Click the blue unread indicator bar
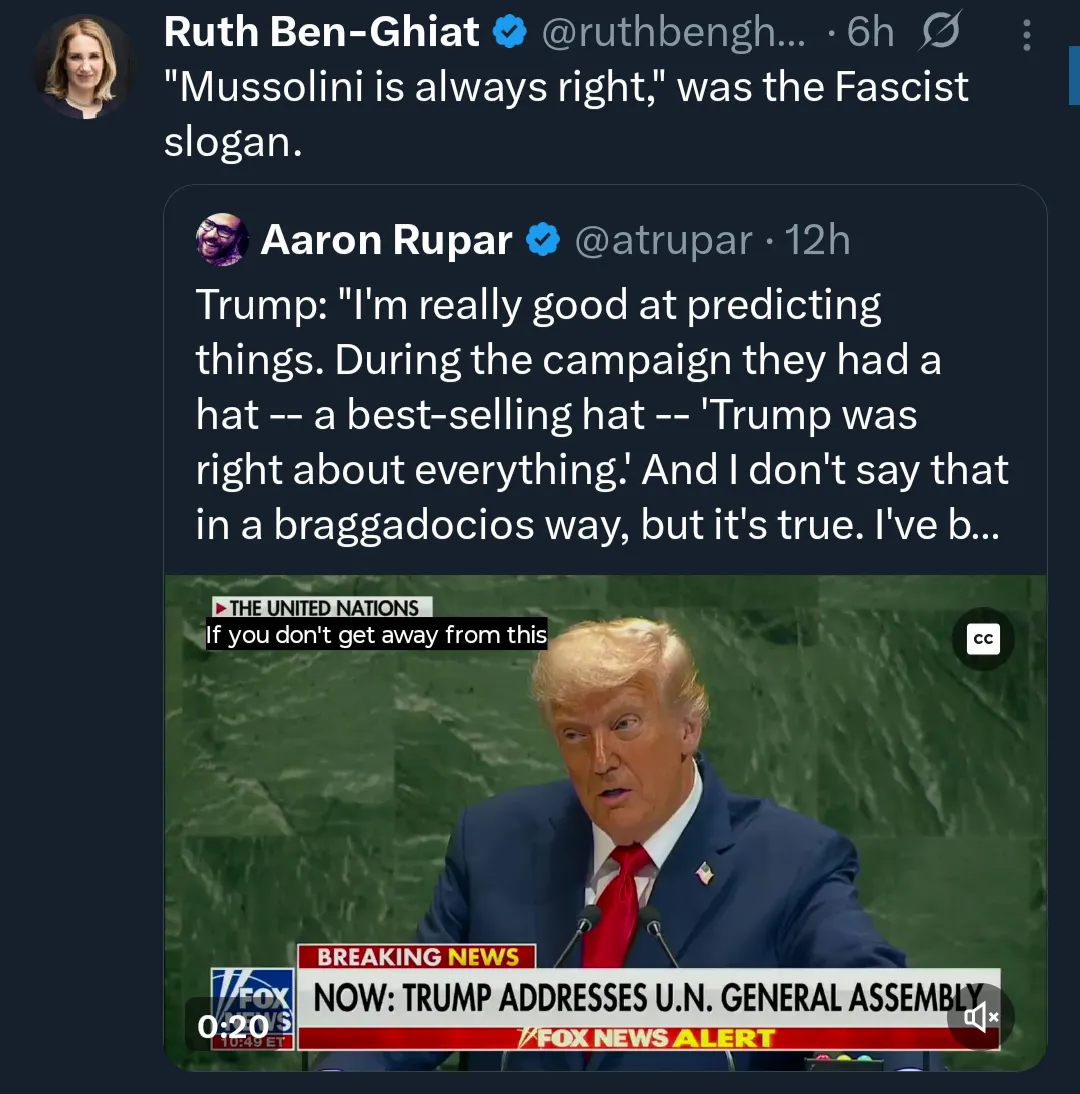 [x=1076, y=76]
